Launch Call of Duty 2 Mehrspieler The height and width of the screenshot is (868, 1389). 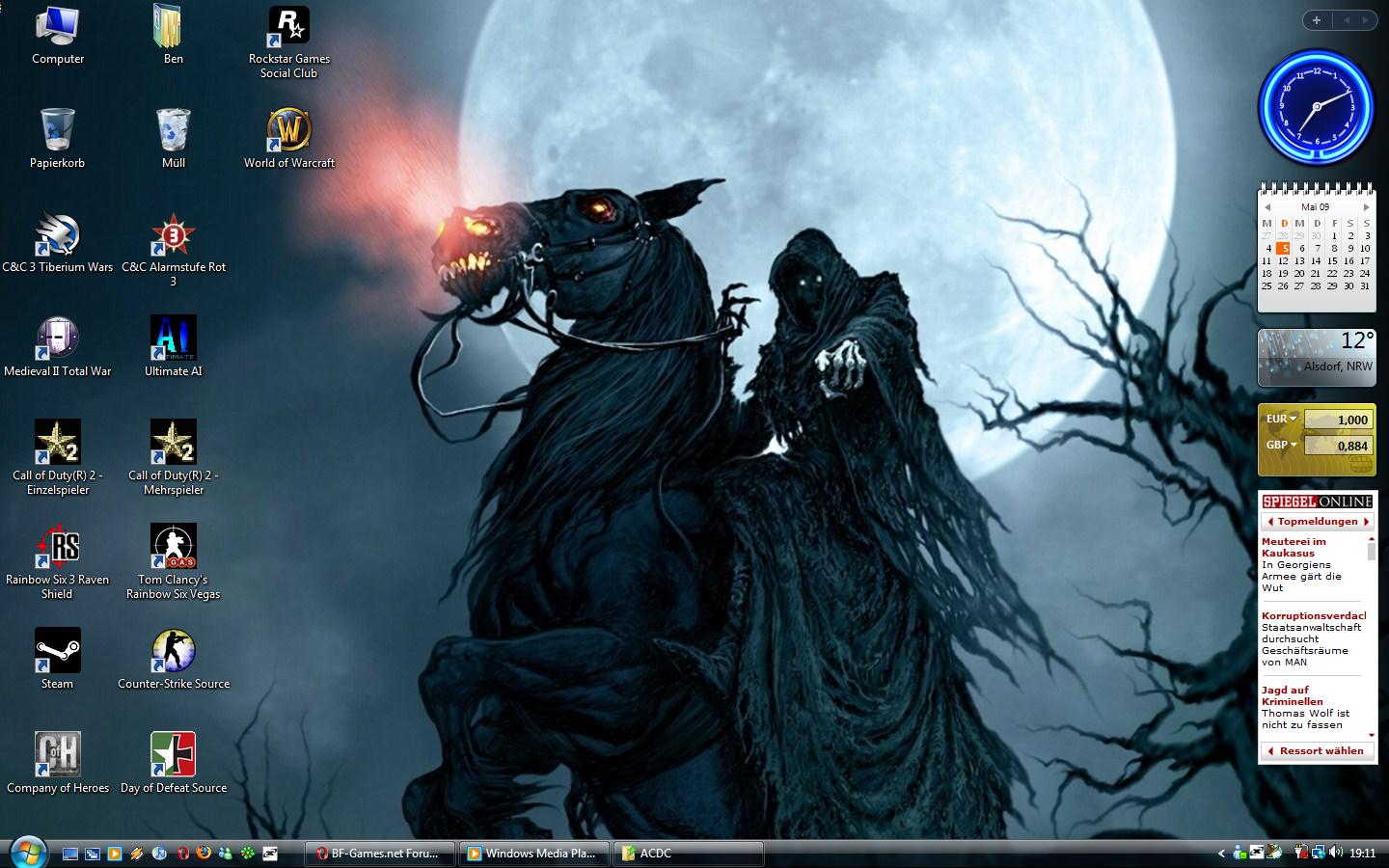pyautogui.click(x=174, y=458)
